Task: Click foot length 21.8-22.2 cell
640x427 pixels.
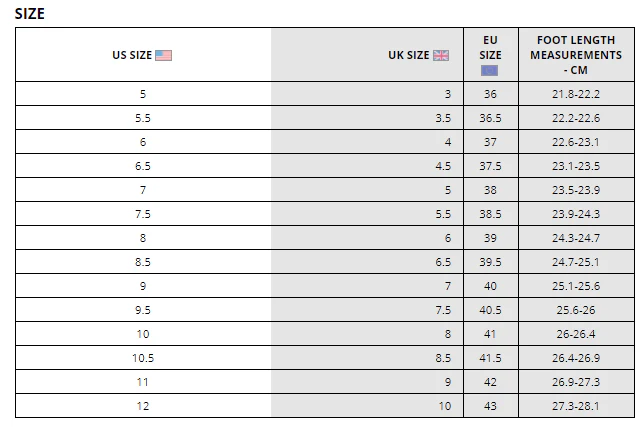Action: tap(575, 94)
